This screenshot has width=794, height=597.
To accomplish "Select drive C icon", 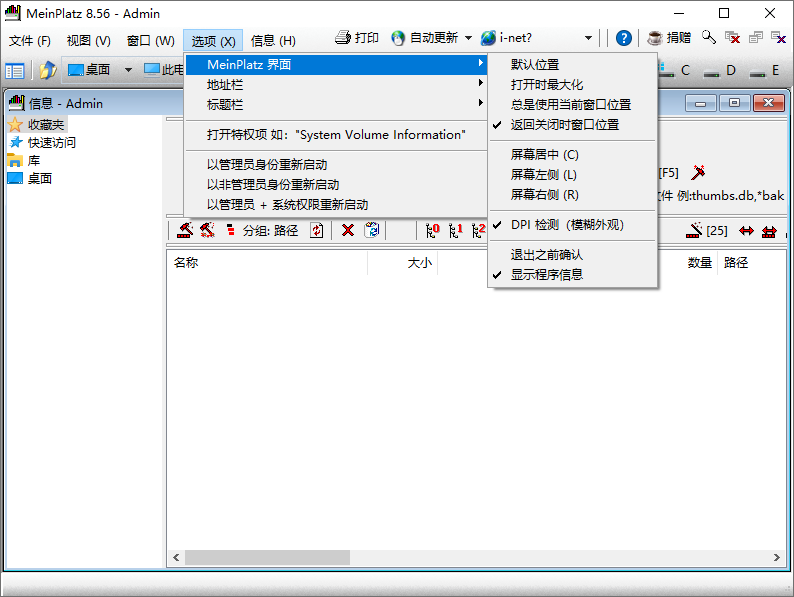I will click(666, 70).
